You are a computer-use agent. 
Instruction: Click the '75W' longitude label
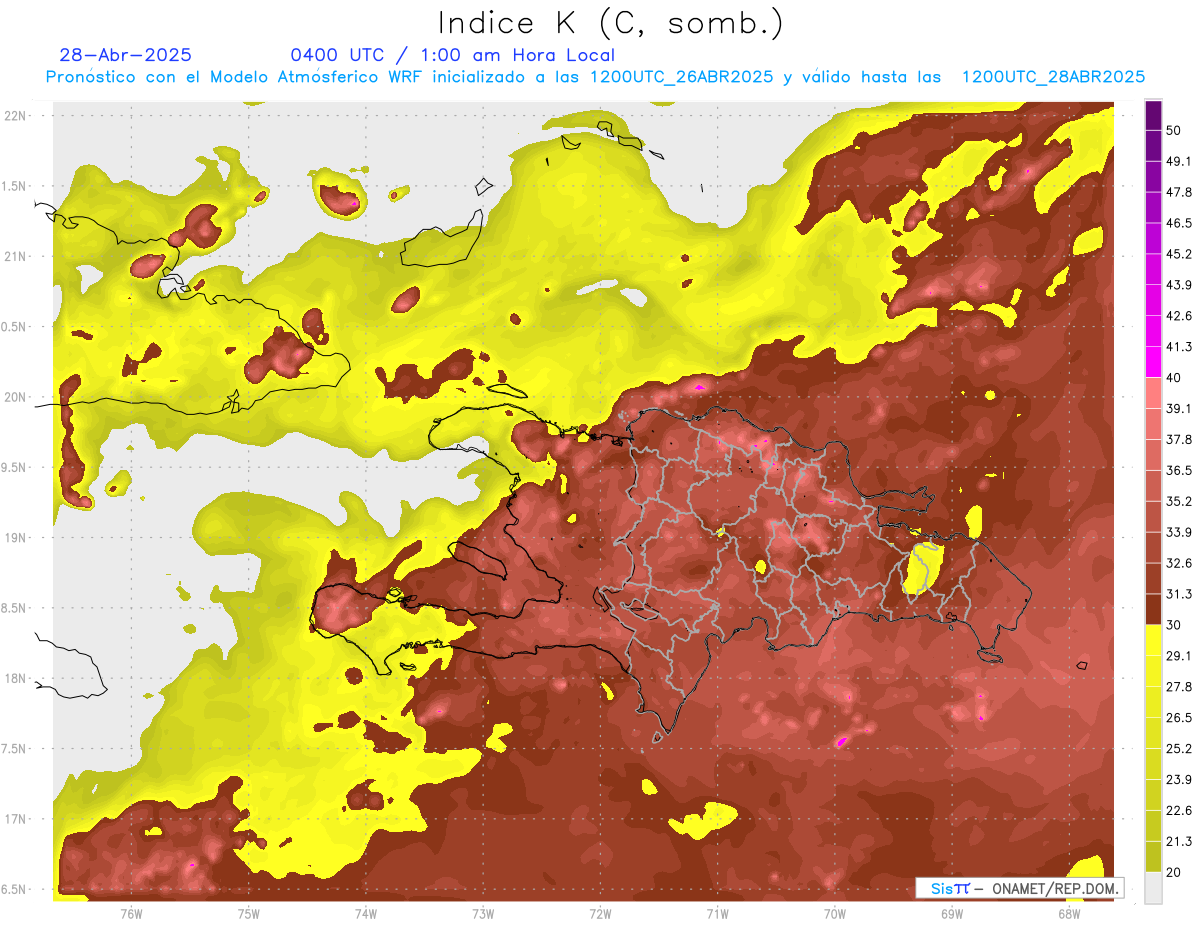(248, 913)
